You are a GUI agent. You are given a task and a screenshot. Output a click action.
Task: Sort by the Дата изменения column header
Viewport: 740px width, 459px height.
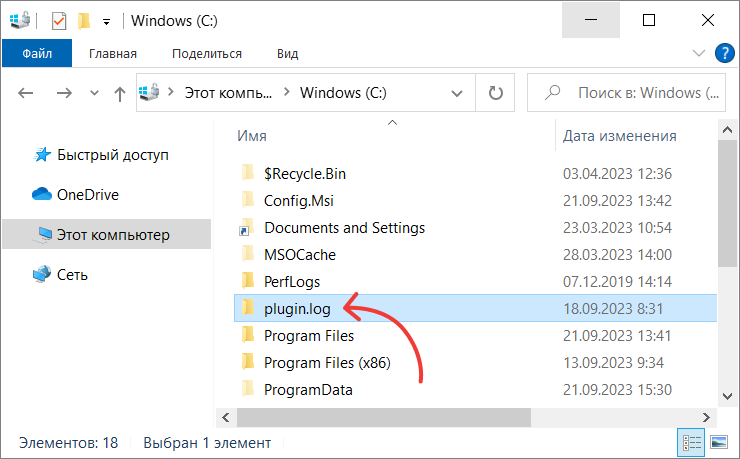point(620,136)
